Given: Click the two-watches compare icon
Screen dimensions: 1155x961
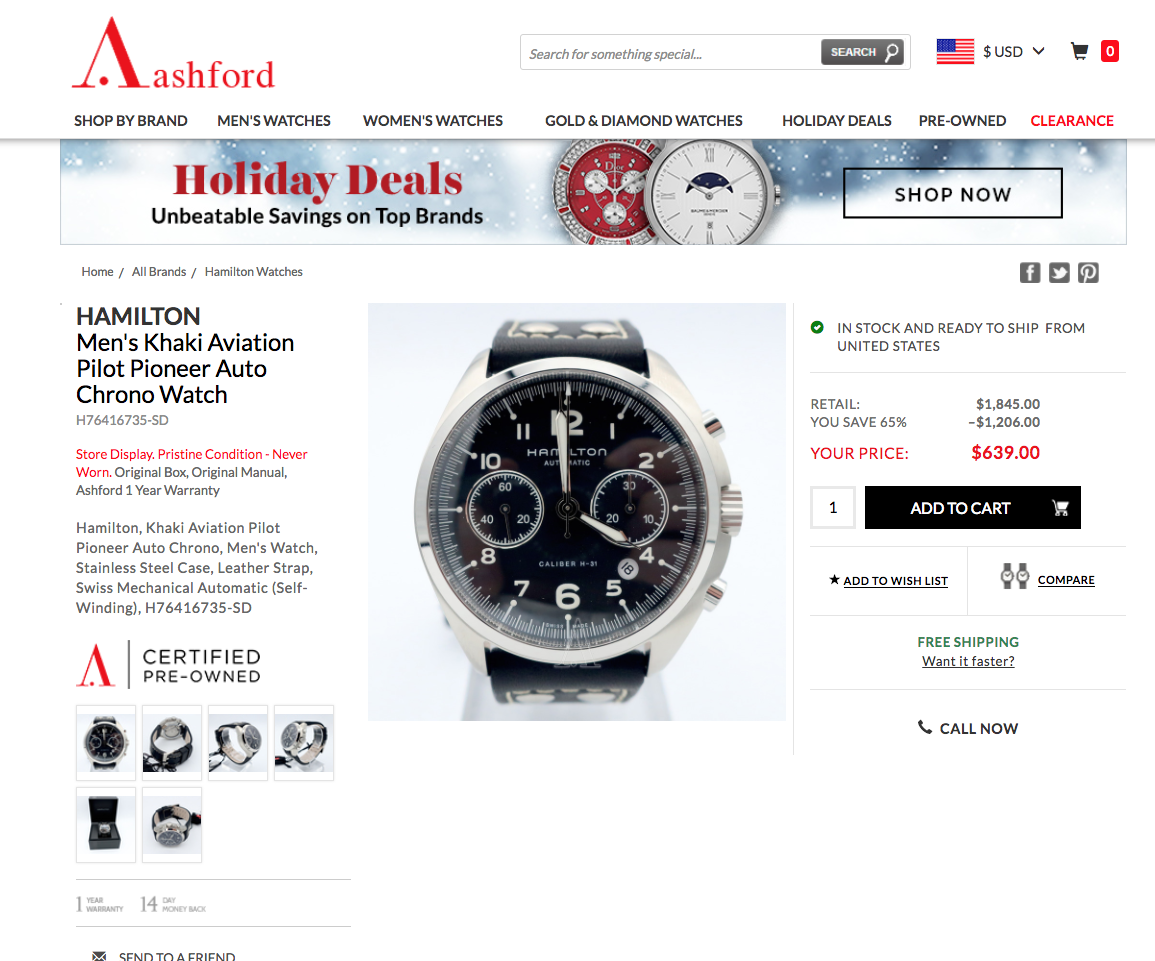Looking at the screenshot, I should click(x=1014, y=577).
